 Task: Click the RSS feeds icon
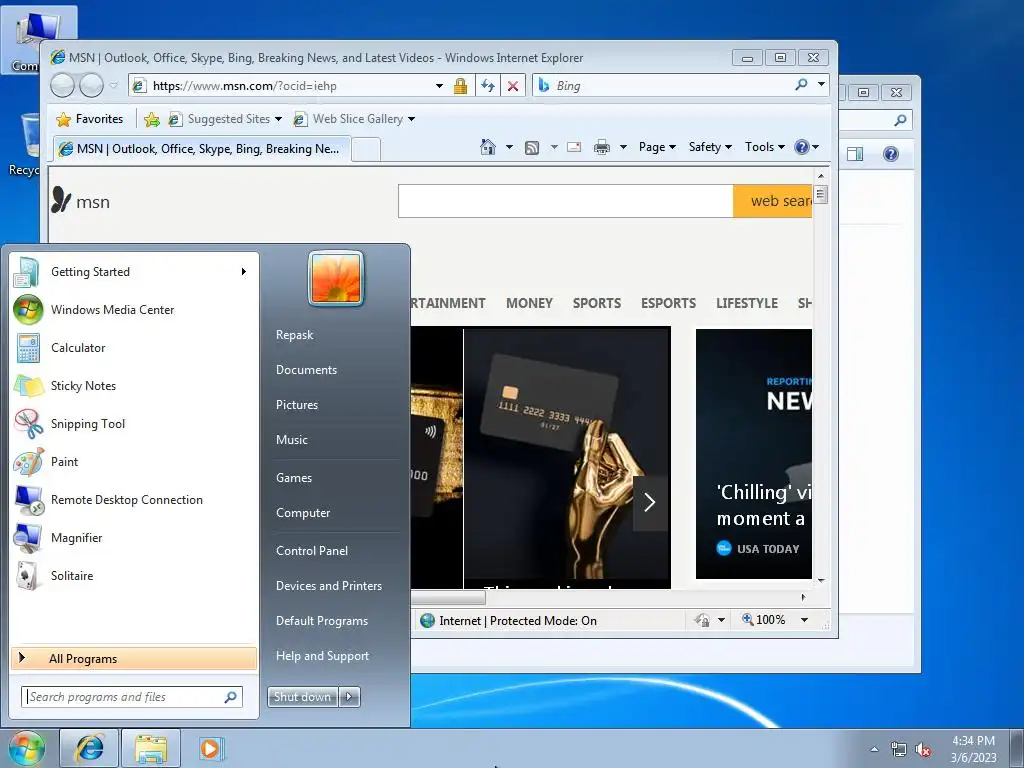pos(532,148)
